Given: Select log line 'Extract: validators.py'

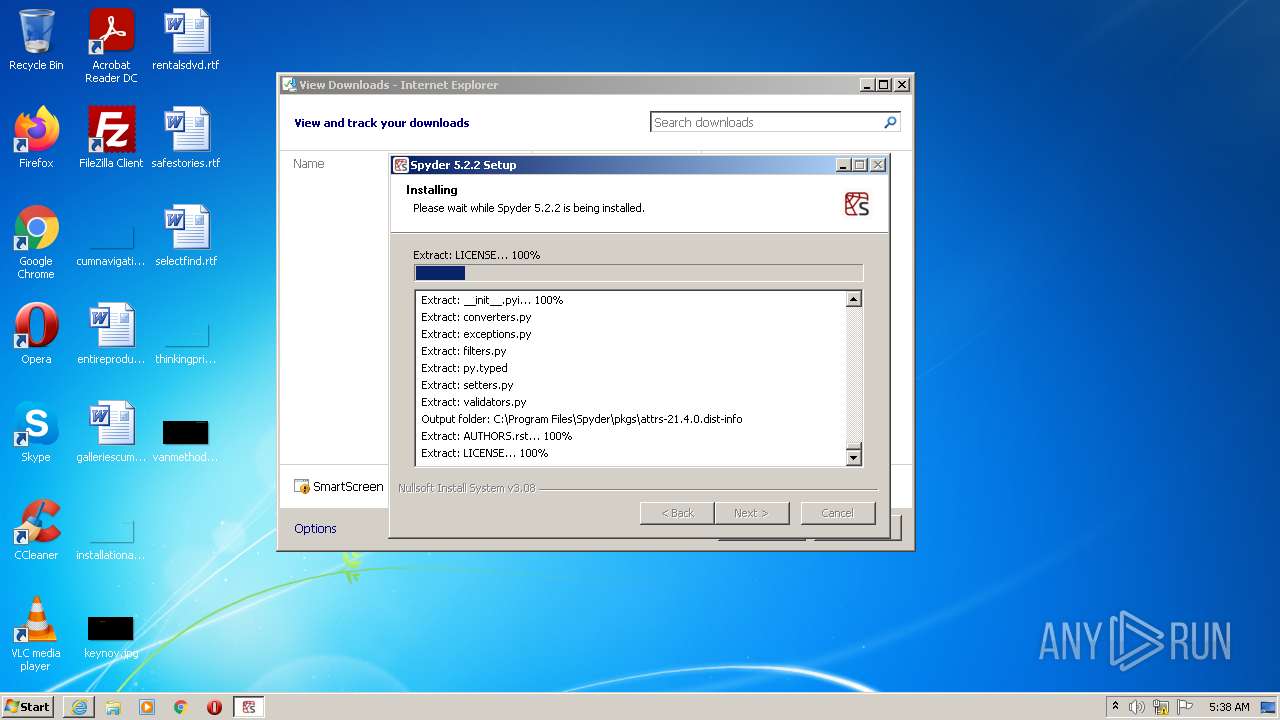Looking at the screenshot, I should 473,402.
